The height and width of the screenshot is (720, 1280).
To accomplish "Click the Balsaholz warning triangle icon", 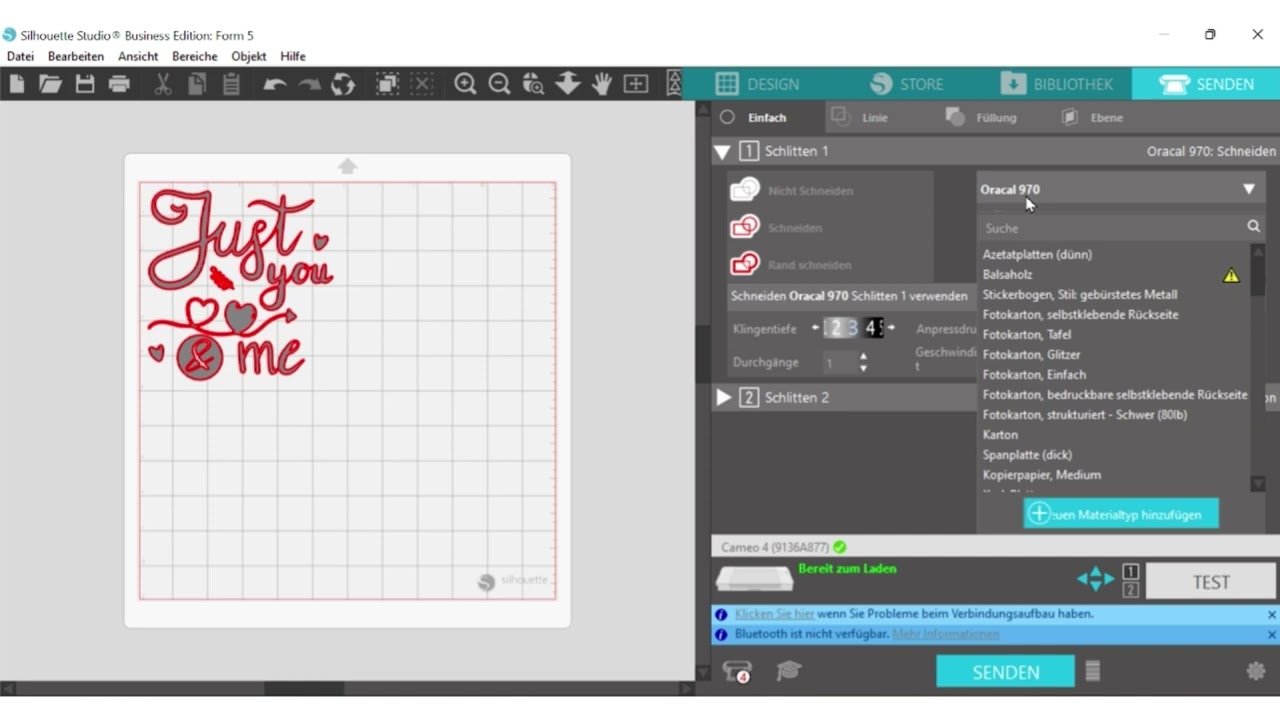I will coord(1231,275).
